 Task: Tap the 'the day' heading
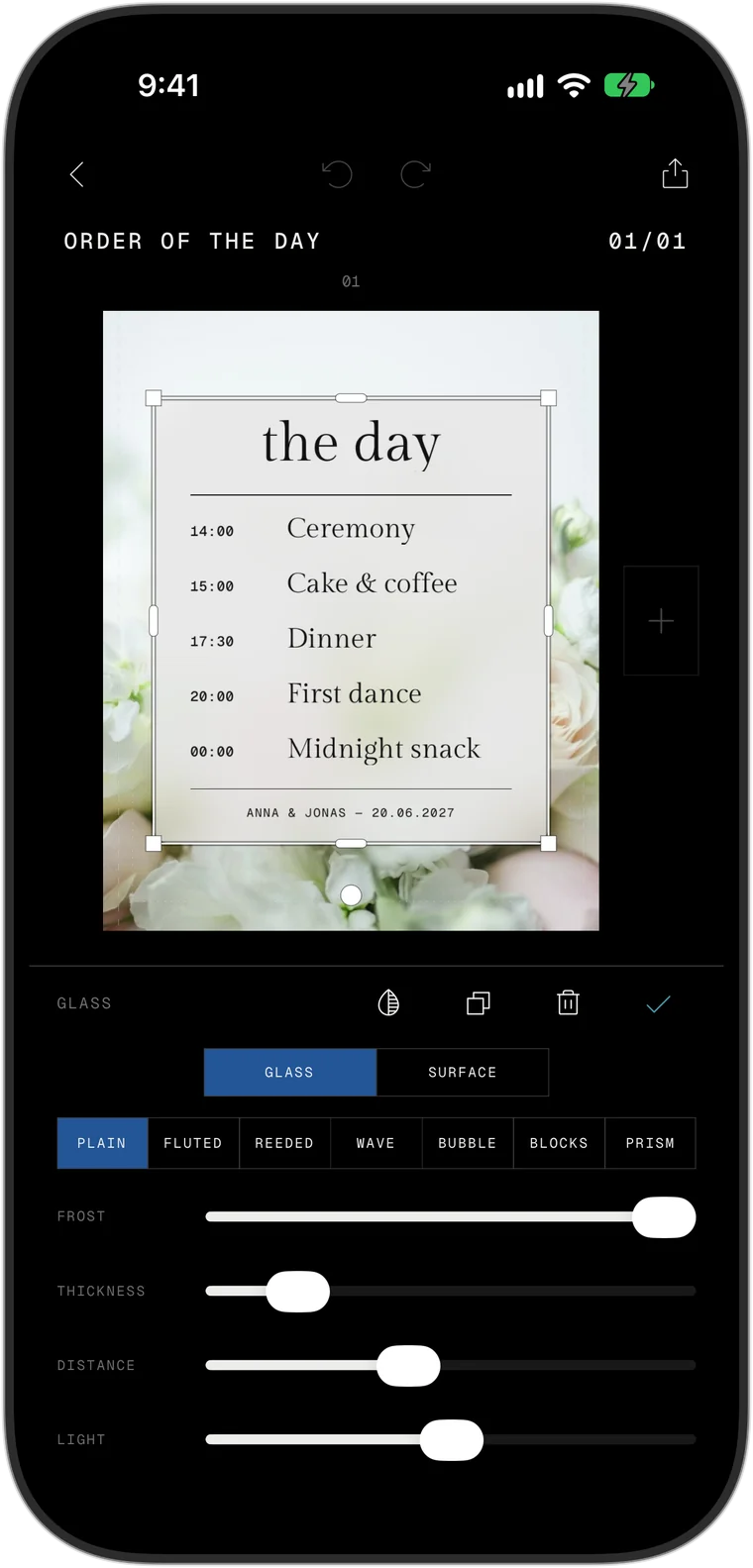pos(351,443)
